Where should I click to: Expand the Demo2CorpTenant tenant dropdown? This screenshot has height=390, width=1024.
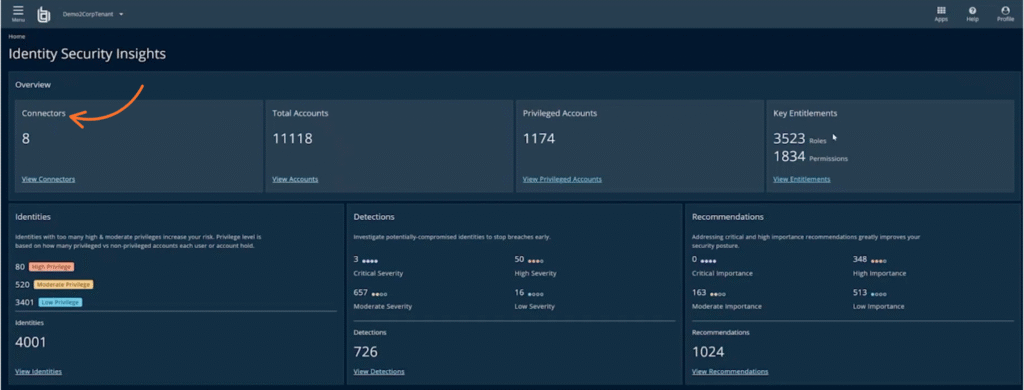point(93,14)
